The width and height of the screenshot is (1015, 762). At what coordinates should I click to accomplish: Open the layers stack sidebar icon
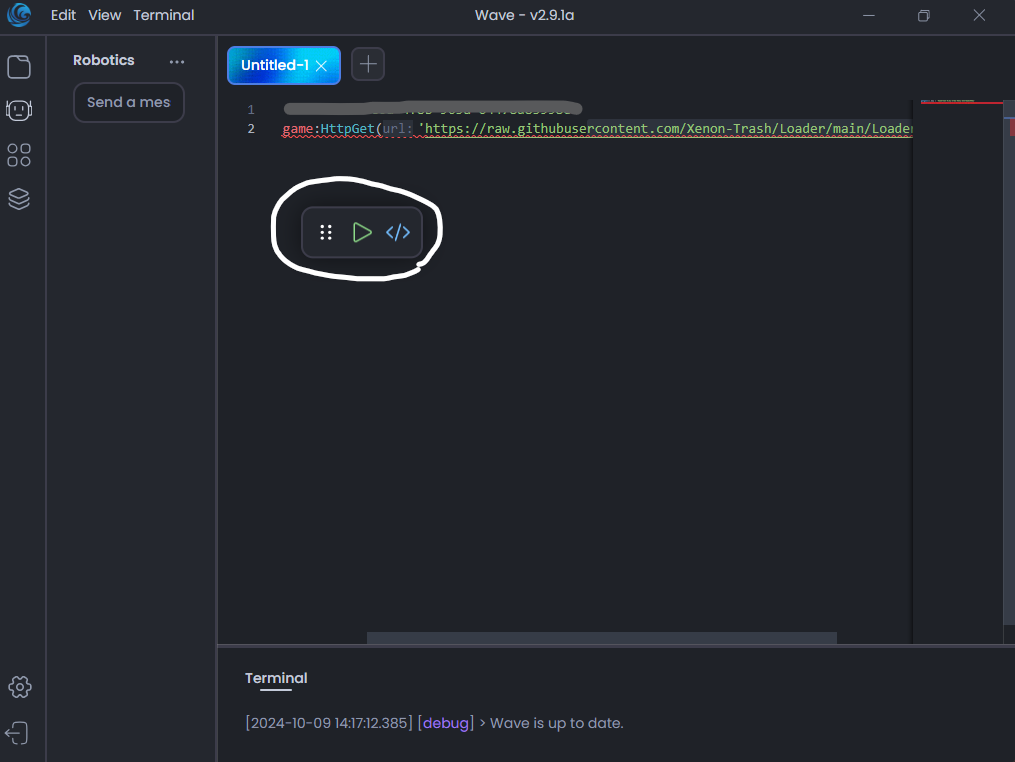click(x=19, y=199)
